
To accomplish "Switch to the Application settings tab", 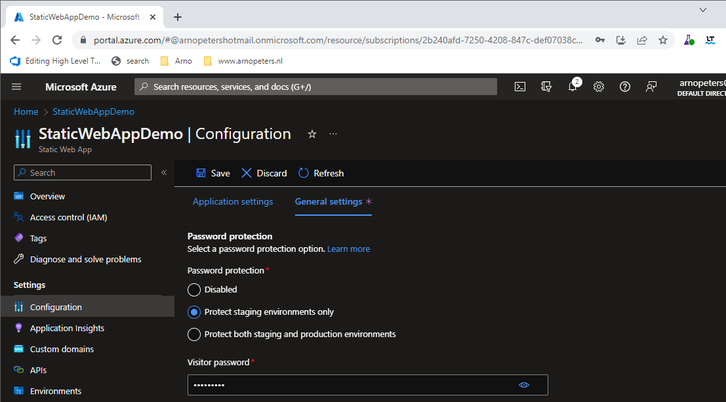I will tap(233, 202).
